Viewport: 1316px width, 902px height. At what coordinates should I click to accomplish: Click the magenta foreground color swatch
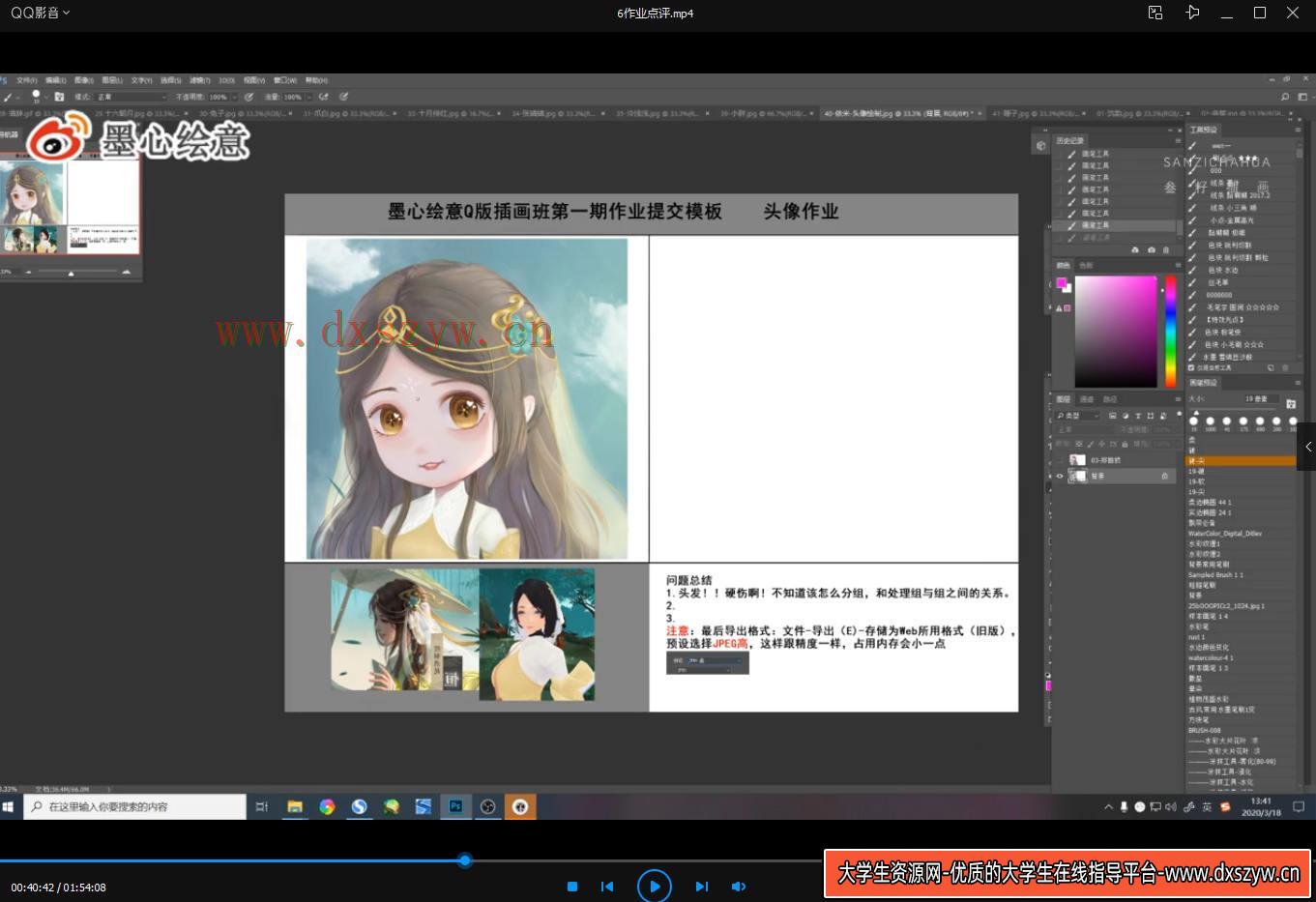(x=1062, y=282)
